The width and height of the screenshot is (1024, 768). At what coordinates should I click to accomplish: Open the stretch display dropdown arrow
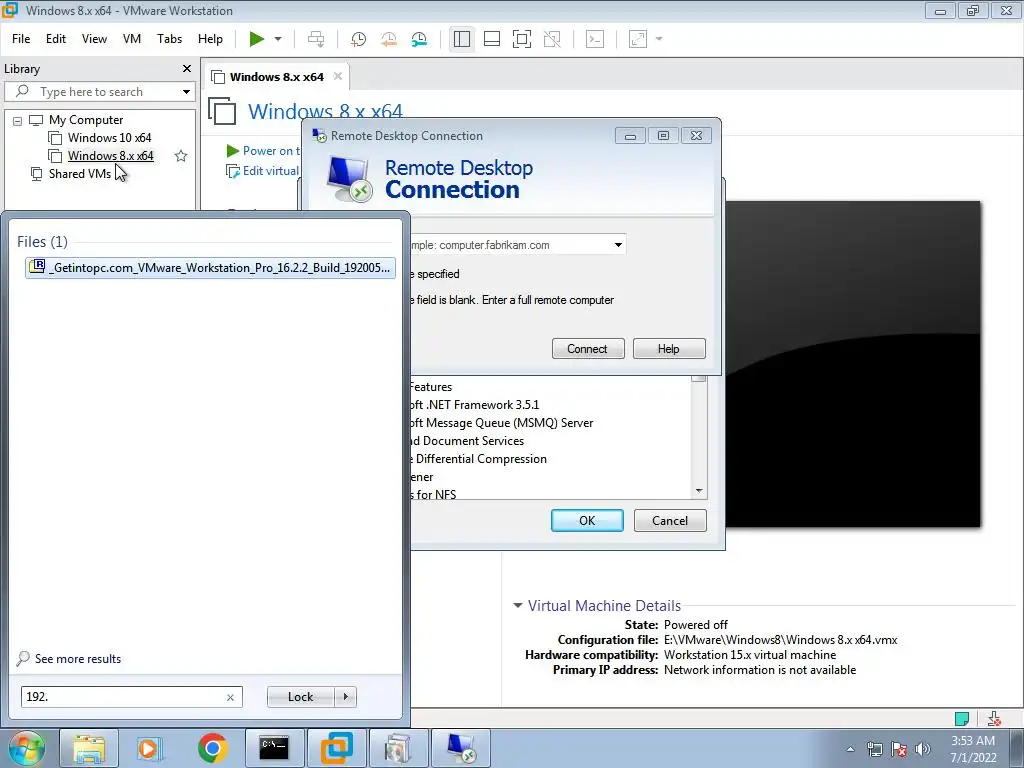pos(659,39)
